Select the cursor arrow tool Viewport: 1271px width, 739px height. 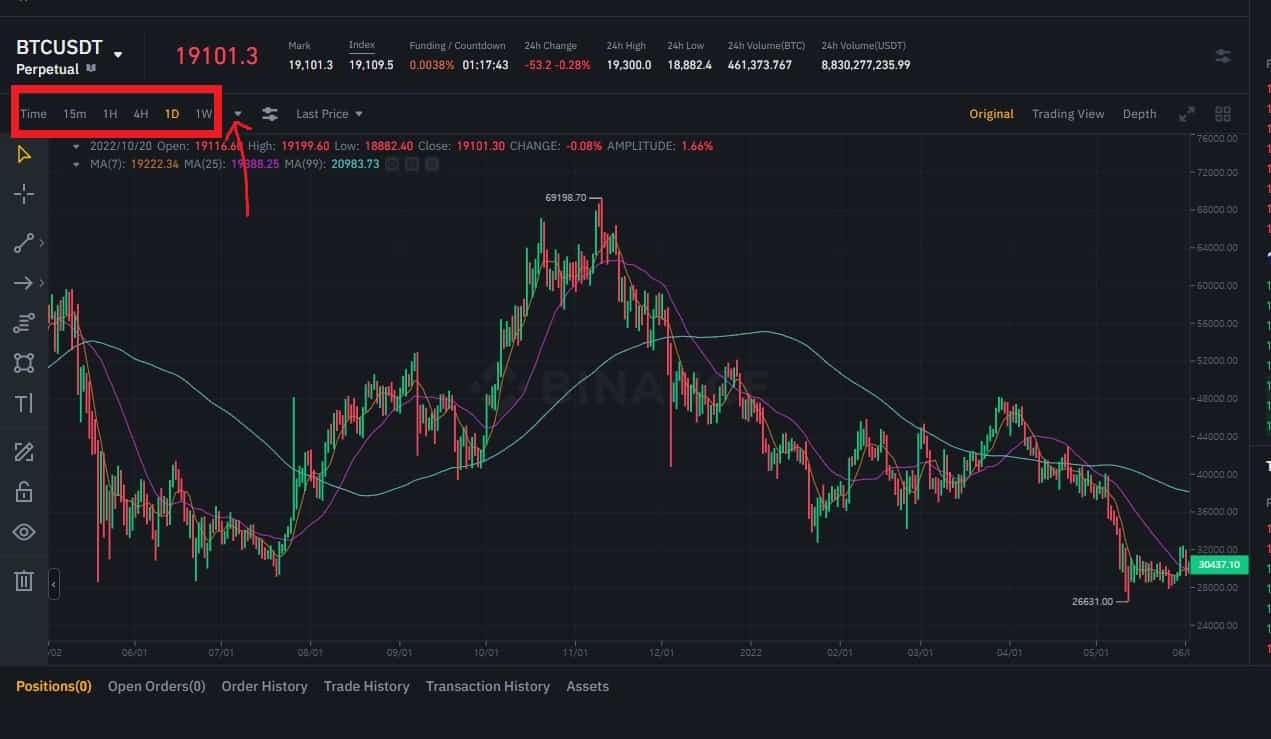[x=24, y=154]
